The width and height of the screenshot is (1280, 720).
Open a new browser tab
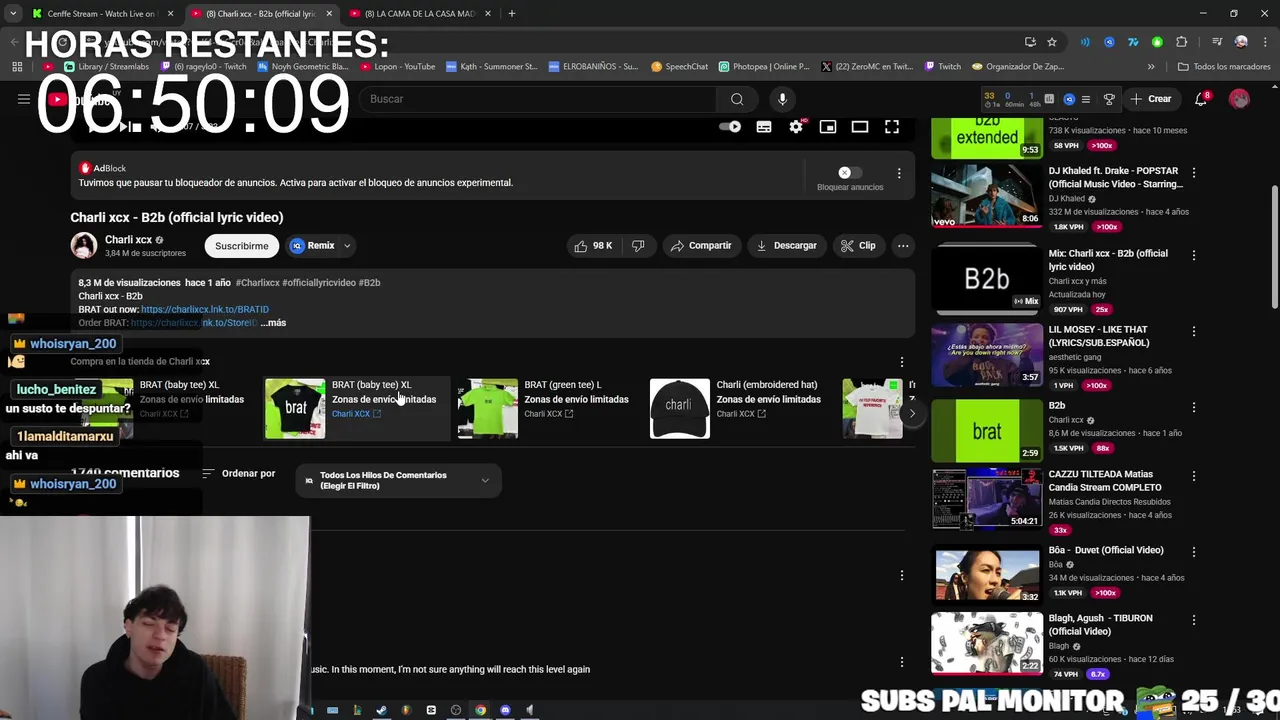[512, 14]
